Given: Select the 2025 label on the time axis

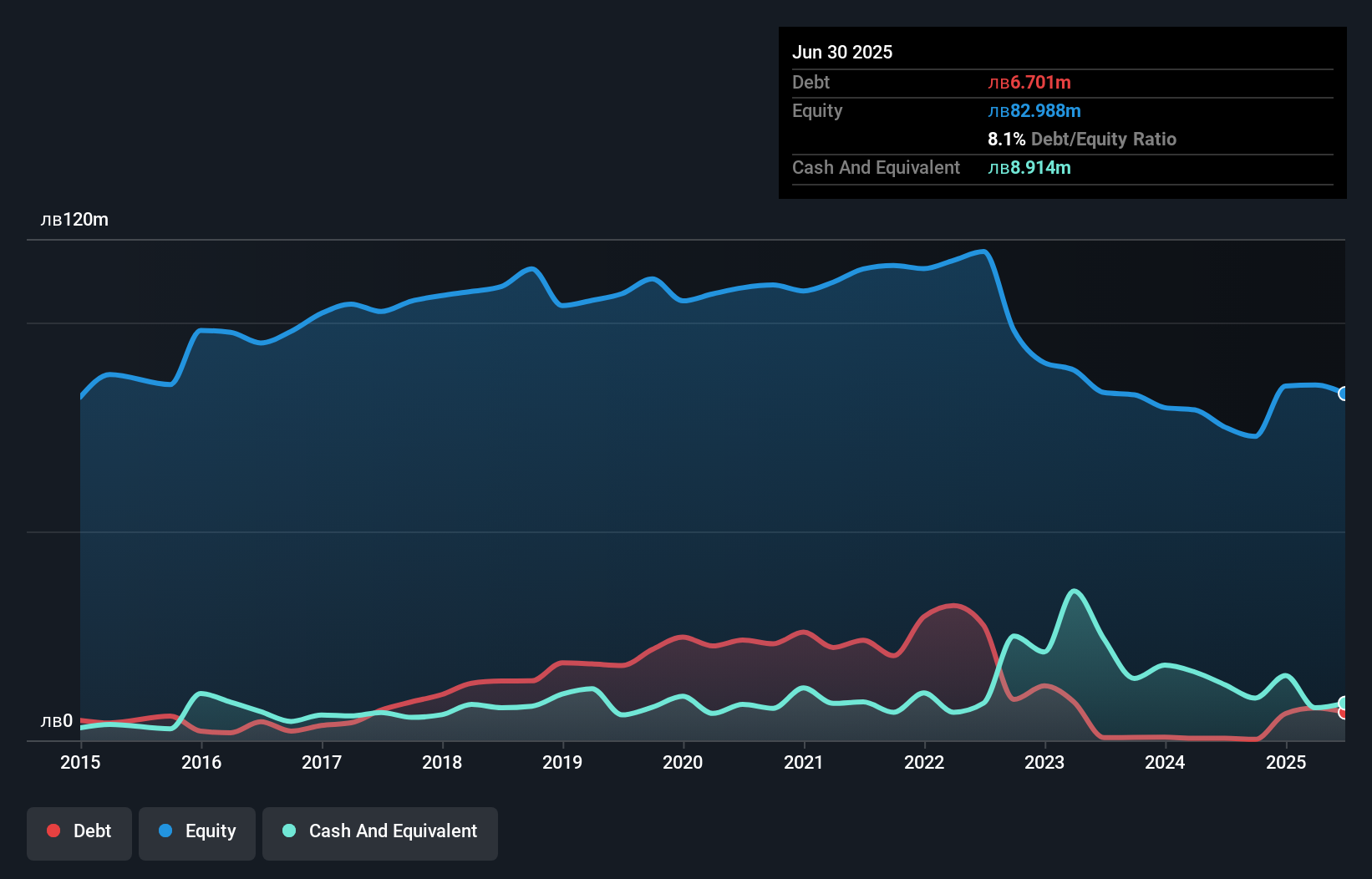Looking at the screenshot, I should click(1286, 763).
